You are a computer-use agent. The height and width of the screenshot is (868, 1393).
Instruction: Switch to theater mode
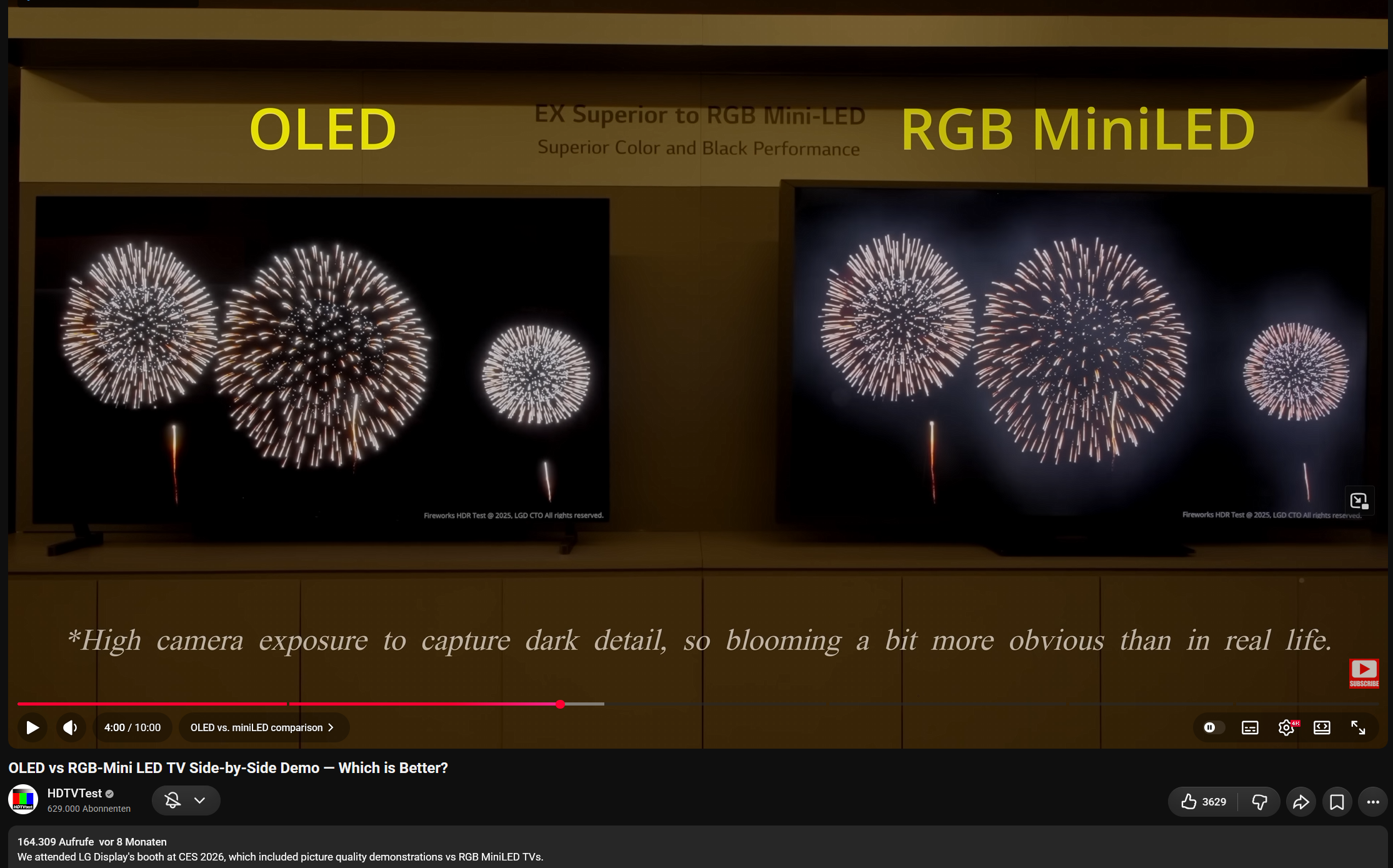point(1322,727)
